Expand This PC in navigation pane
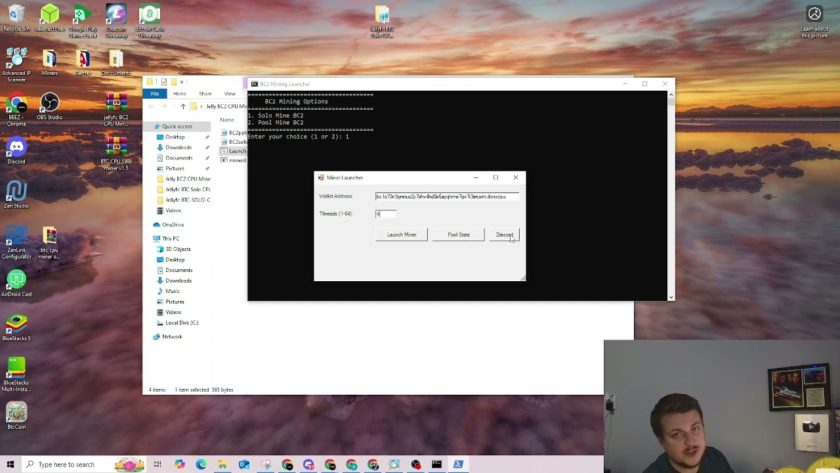Screen dimensions: 840x473 click(x=169, y=238)
